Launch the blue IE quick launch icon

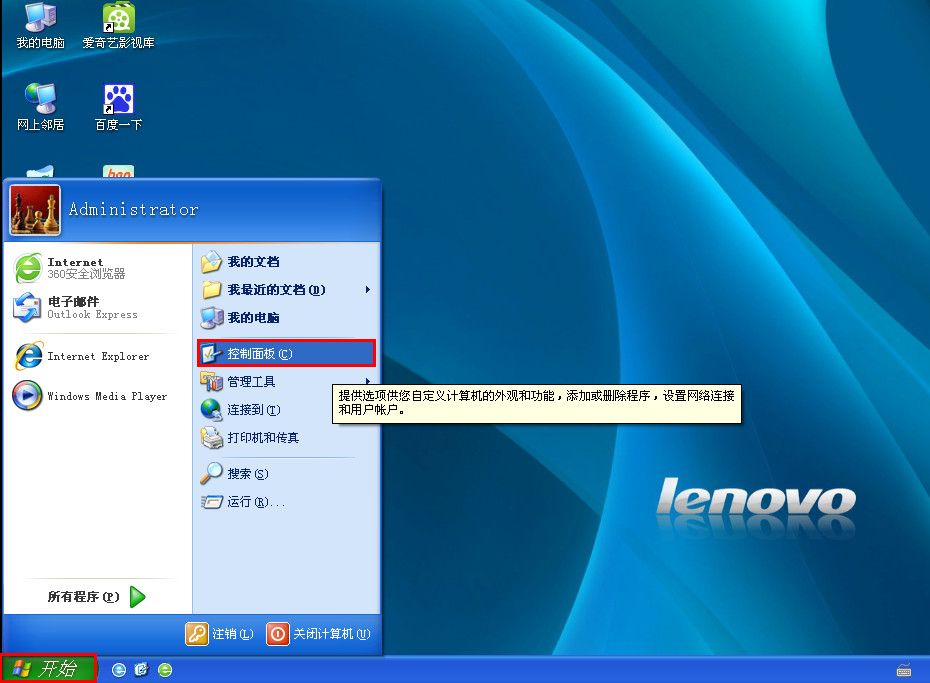click(119, 670)
